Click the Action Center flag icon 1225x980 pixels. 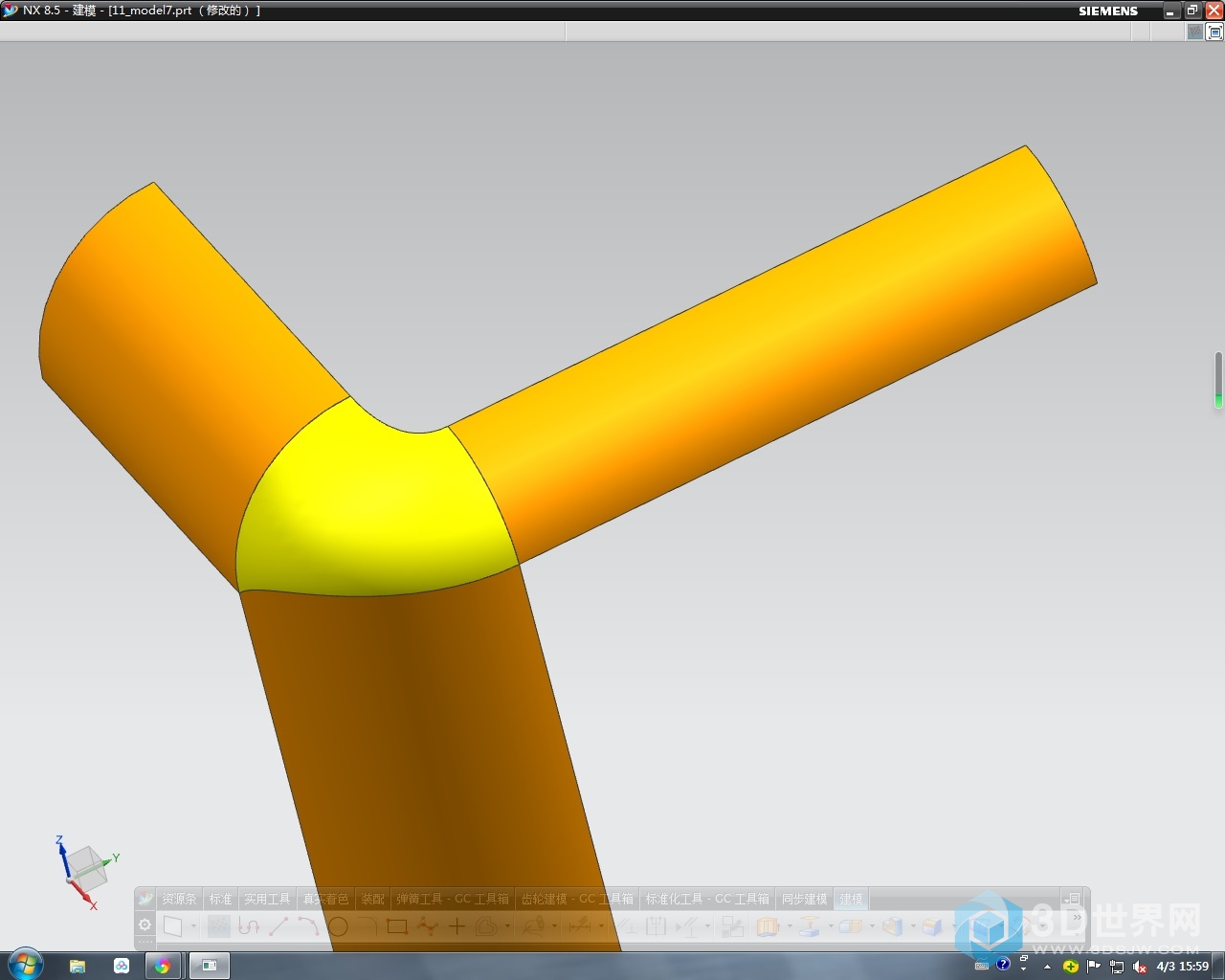point(1094,966)
